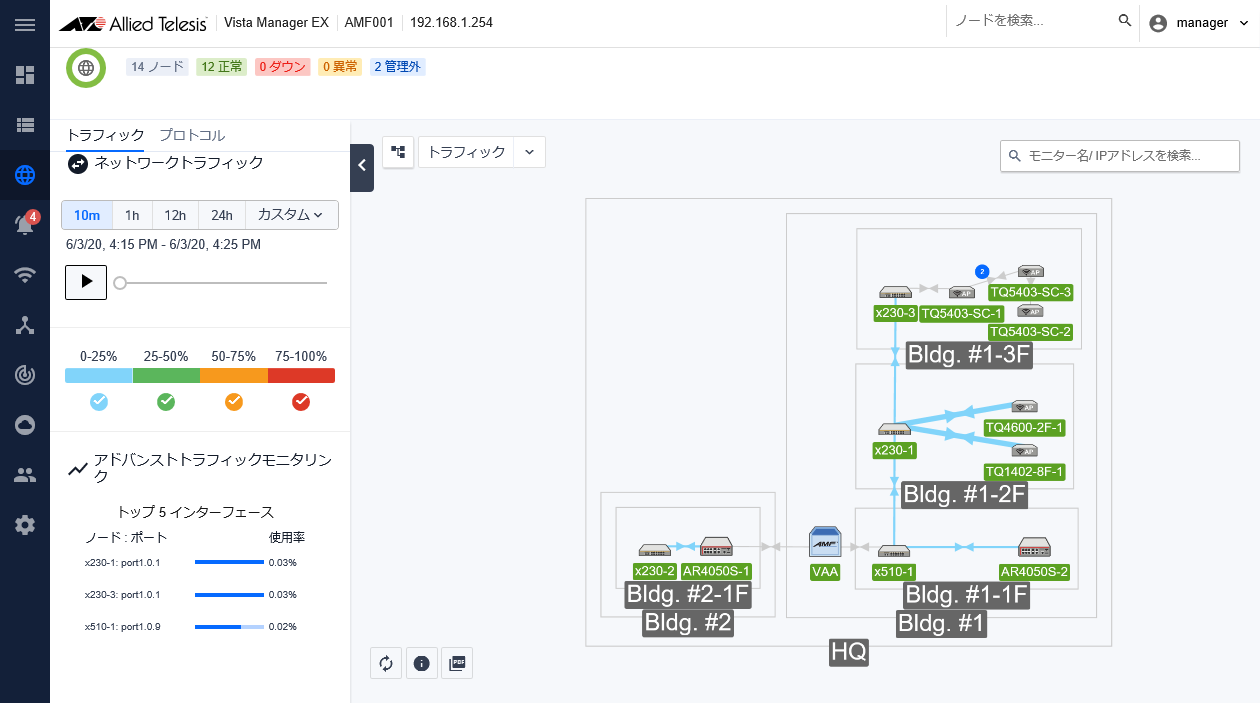
Task: Select the AR4050S-1 router icon
Action: (716, 547)
